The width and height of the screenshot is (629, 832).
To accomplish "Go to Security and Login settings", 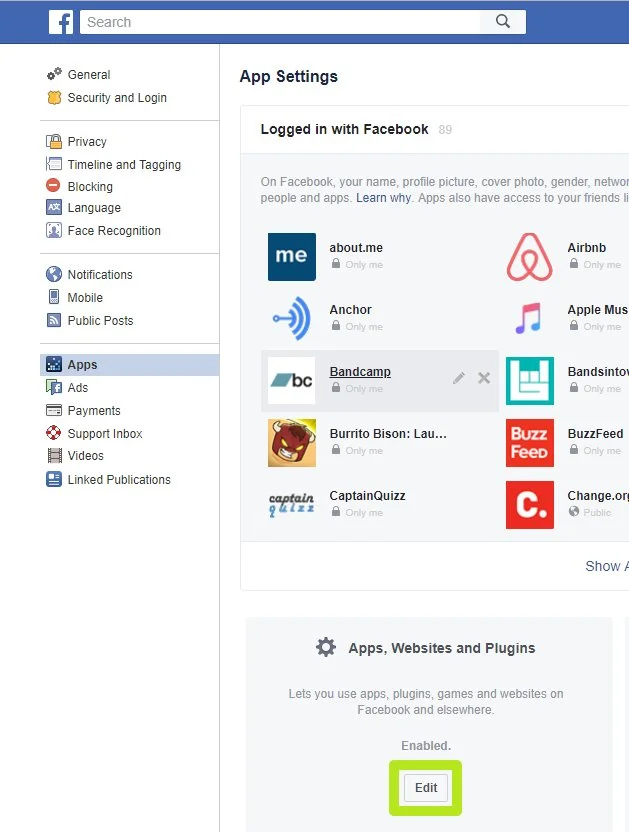I will point(116,98).
